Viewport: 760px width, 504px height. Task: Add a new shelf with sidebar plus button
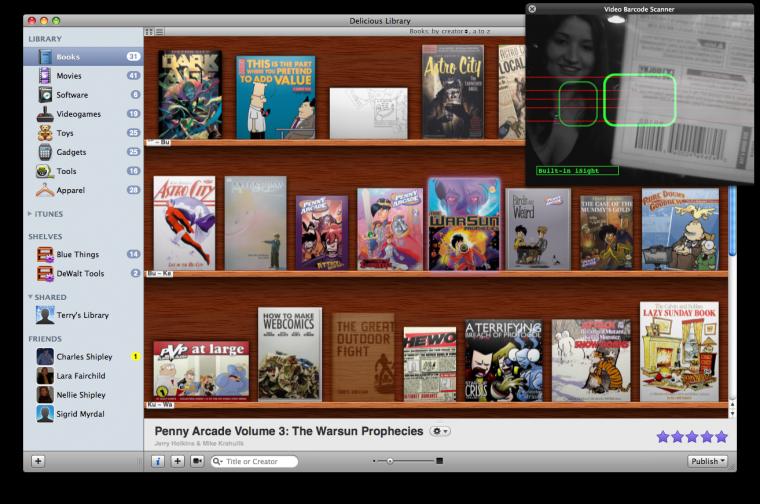(38, 461)
